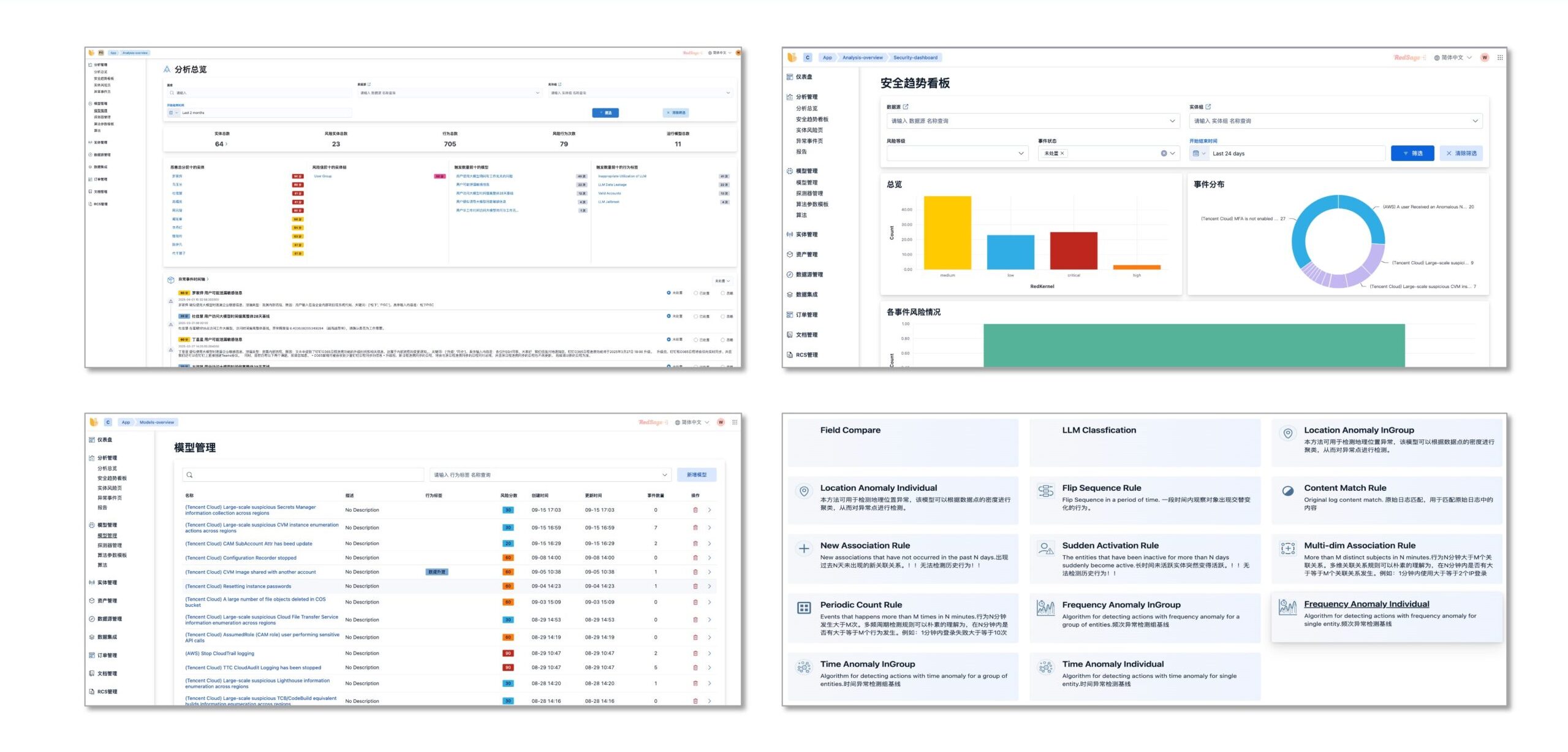The height and width of the screenshot is (752, 1568).
Task: Expand Configuration Recorder stopped row chevron
Action: pyautogui.click(x=710, y=558)
